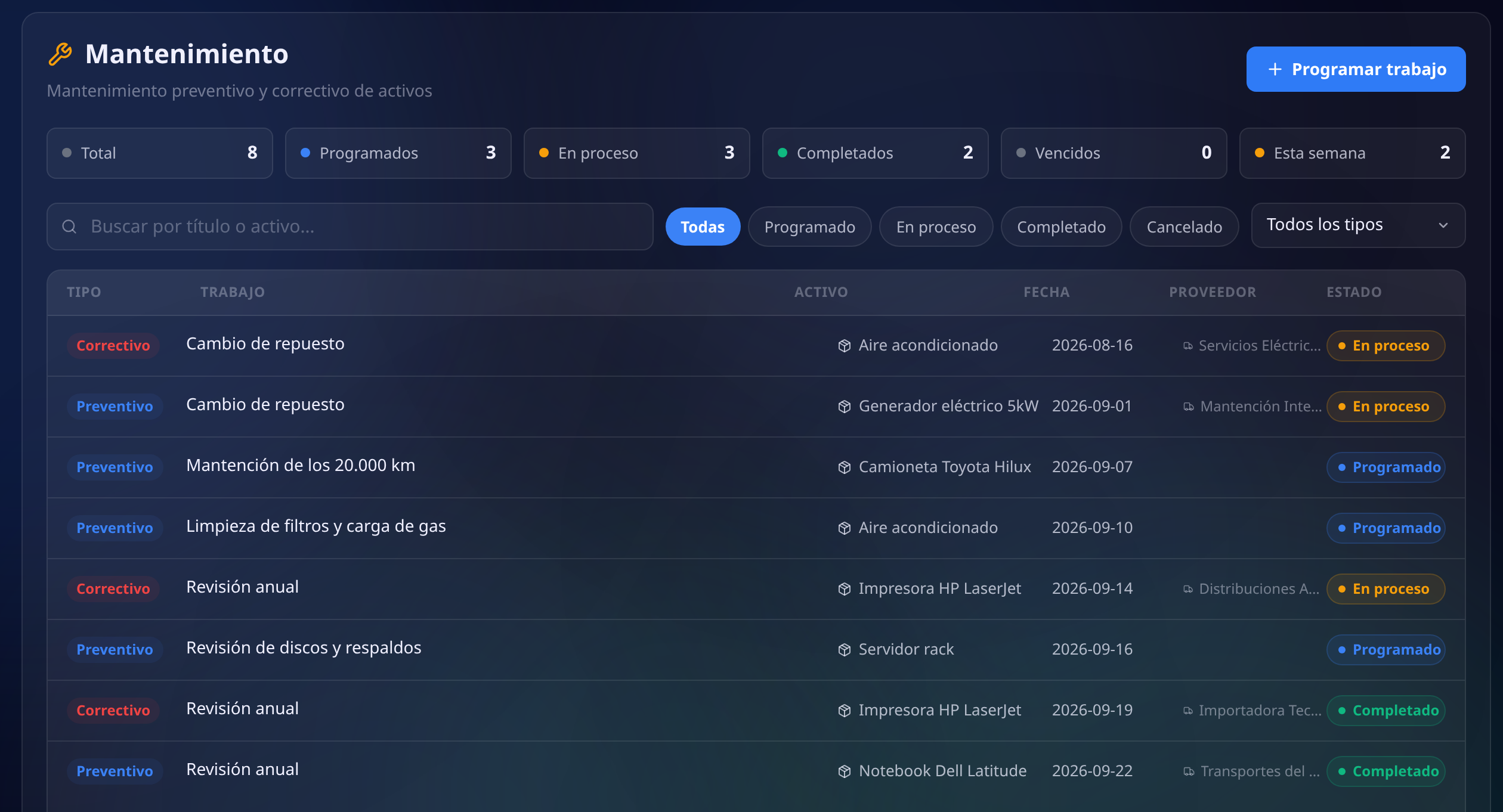Filter by Completado status

pyautogui.click(x=1061, y=227)
